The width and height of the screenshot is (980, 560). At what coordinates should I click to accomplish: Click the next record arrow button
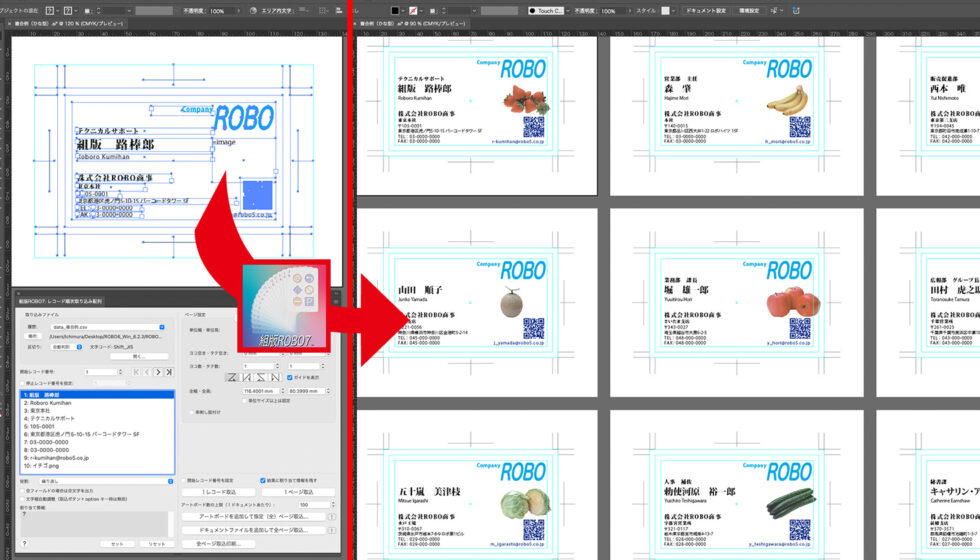pos(156,372)
